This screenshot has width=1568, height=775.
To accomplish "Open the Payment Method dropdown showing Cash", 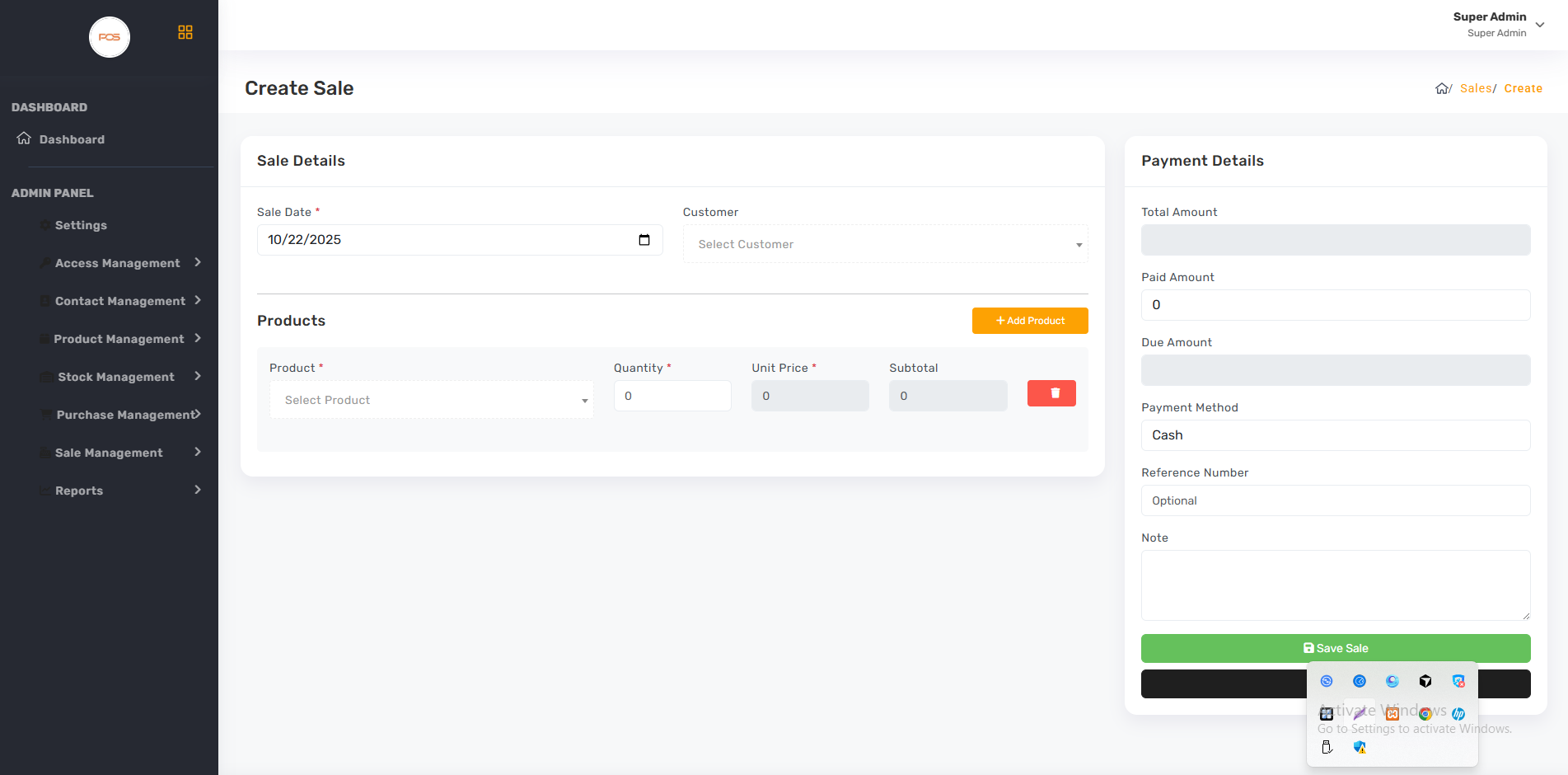I will click(x=1335, y=435).
